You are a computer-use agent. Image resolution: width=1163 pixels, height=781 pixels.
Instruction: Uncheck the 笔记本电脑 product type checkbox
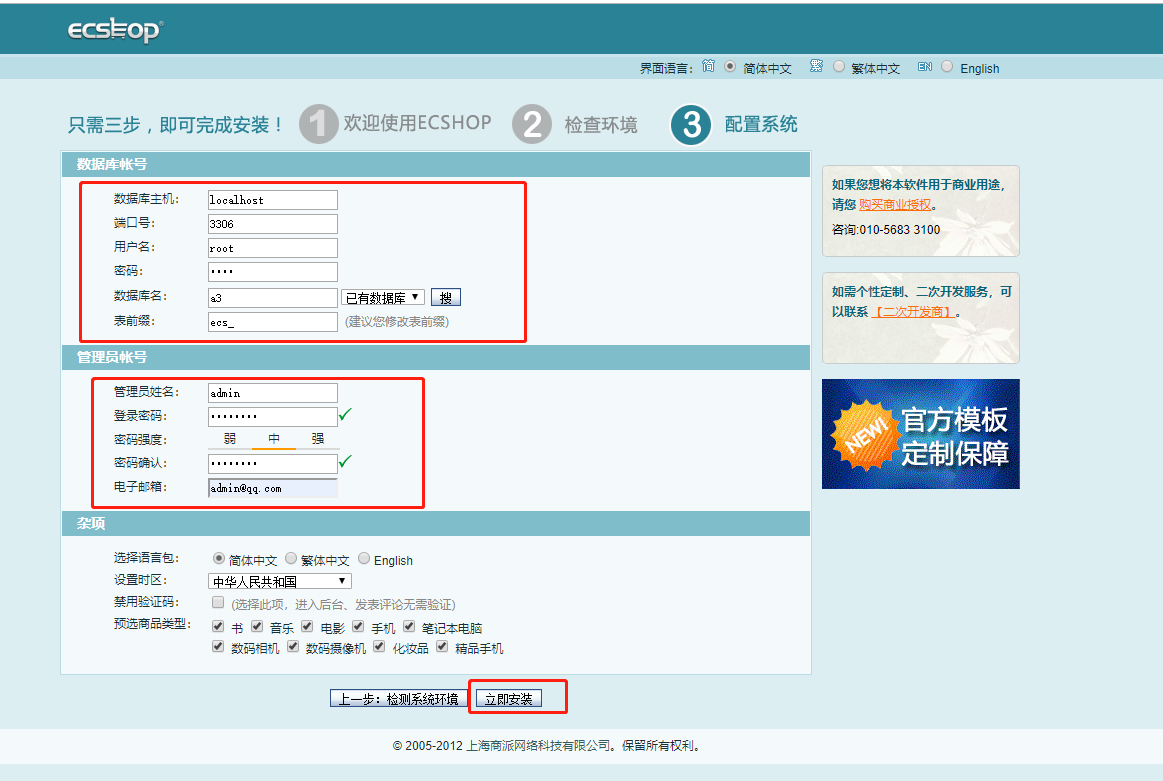(x=409, y=627)
